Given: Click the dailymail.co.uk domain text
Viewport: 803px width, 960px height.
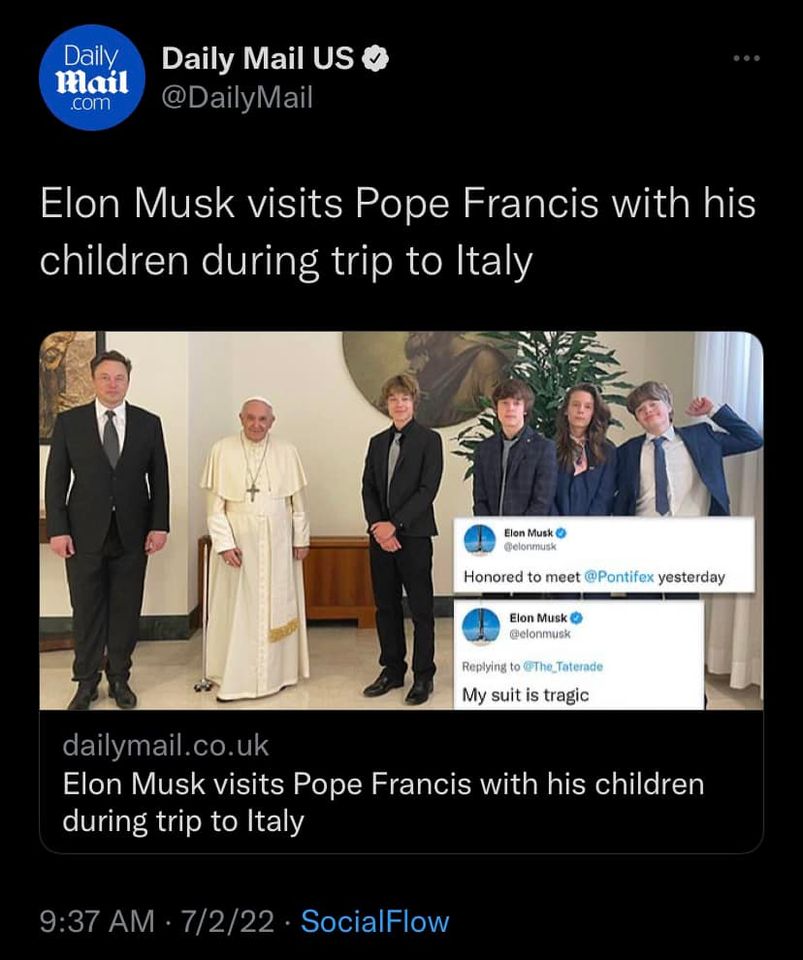Looking at the screenshot, I should point(165,745).
